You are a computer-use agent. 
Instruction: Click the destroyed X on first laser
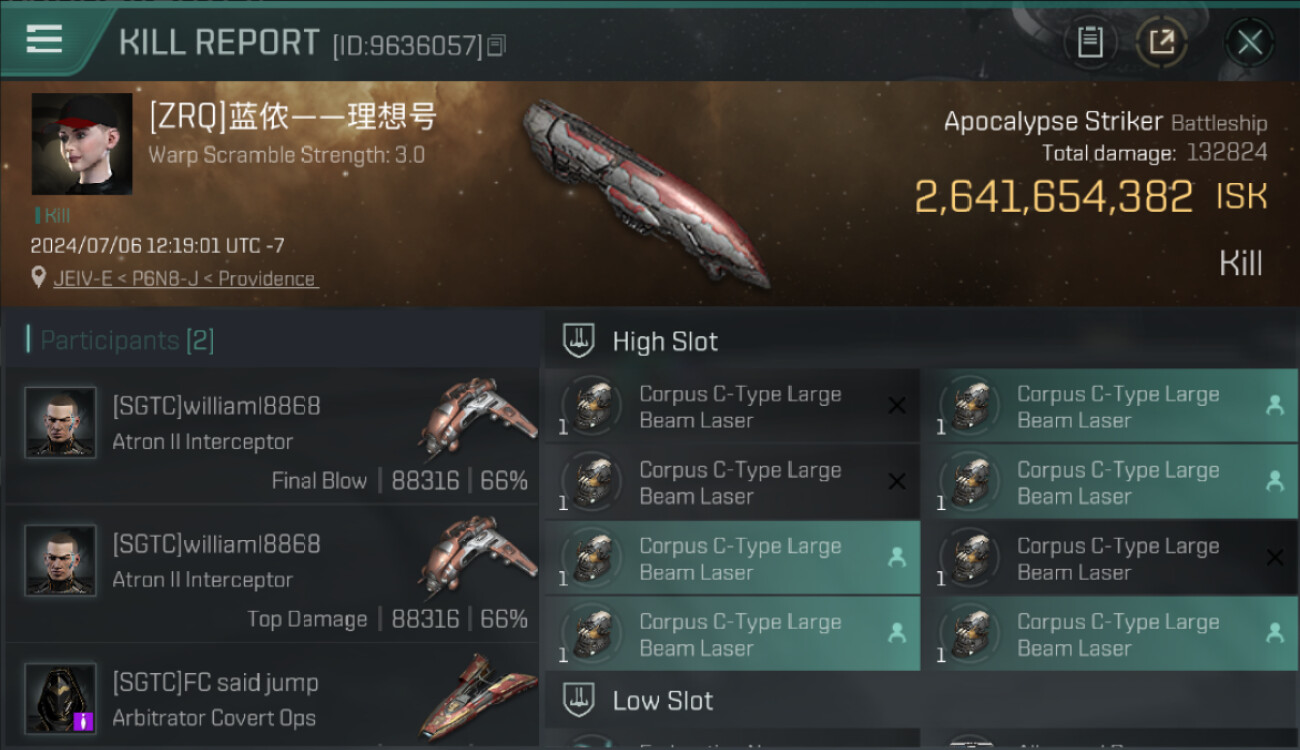pos(897,405)
